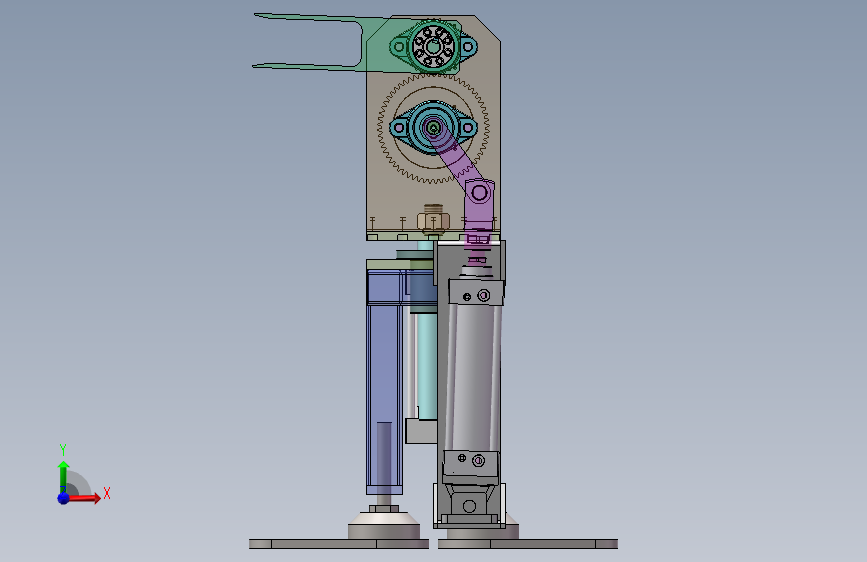Viewport: 867px width, 562px height.
Task: Select the purple crank arm link
Action: click(457, 156)
